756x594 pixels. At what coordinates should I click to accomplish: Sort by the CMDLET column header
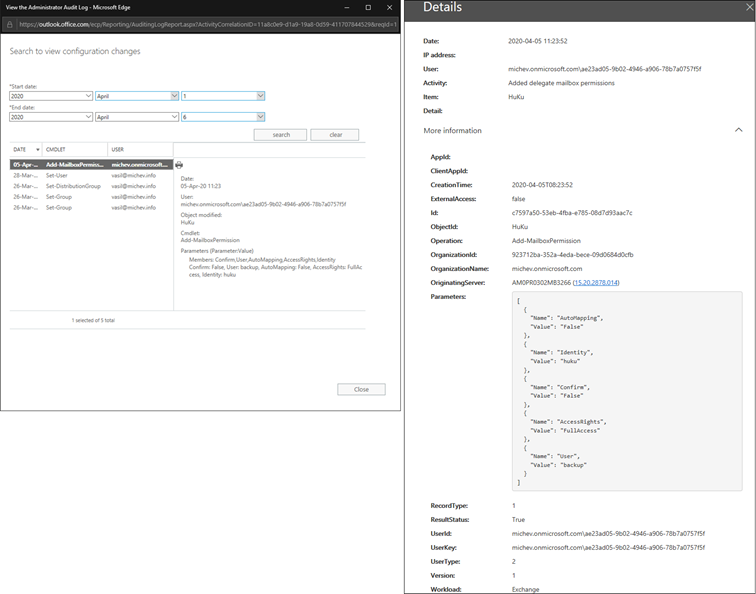[56, 149]
